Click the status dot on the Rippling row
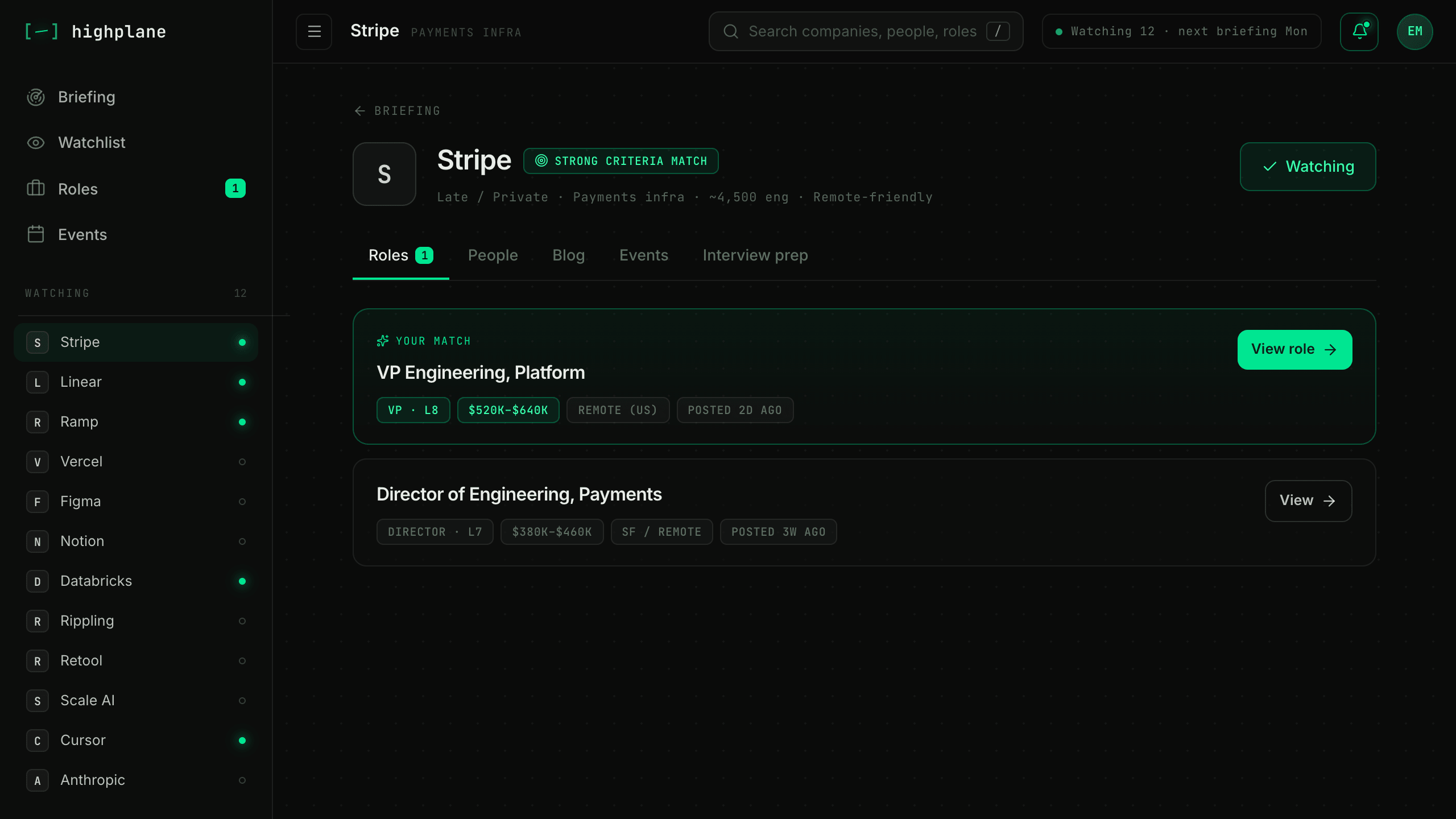 click(242, 621)
